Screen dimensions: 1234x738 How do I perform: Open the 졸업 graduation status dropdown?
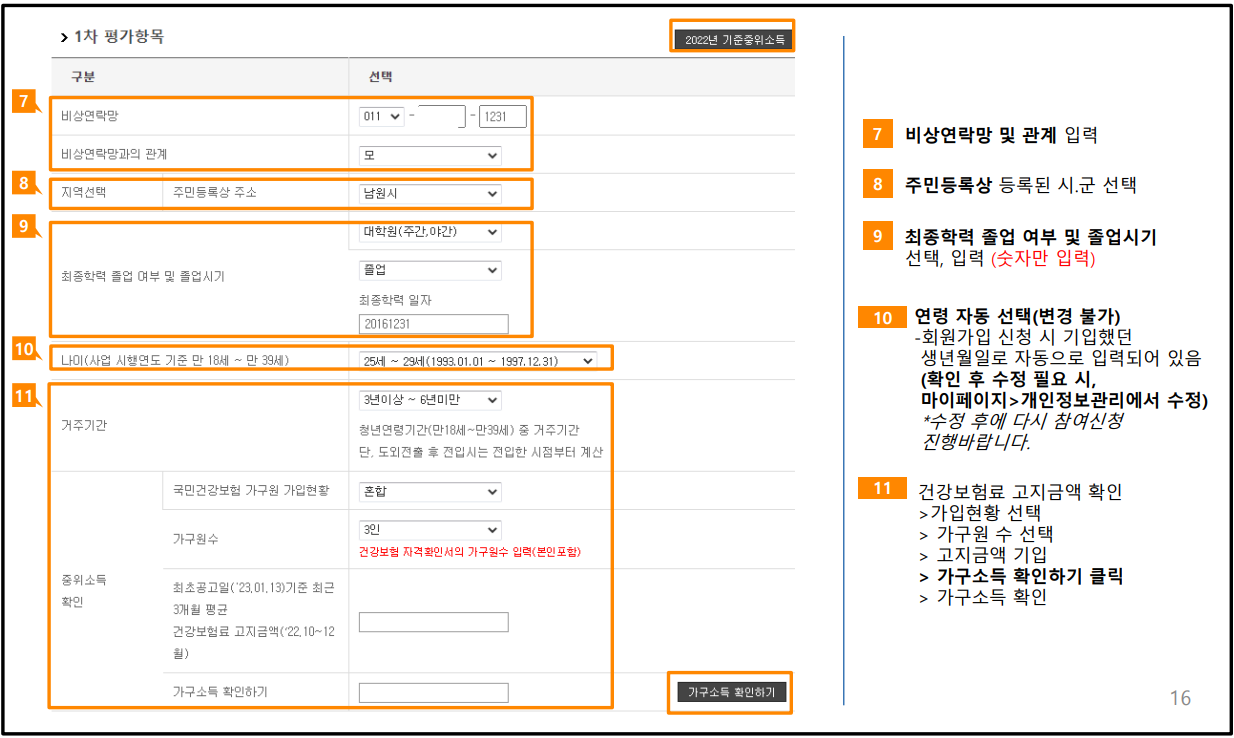[429, 270]
